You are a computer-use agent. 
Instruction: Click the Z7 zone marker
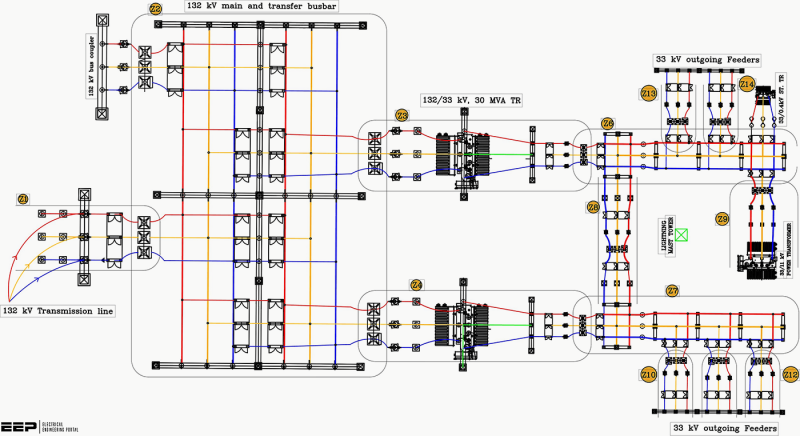672,291
